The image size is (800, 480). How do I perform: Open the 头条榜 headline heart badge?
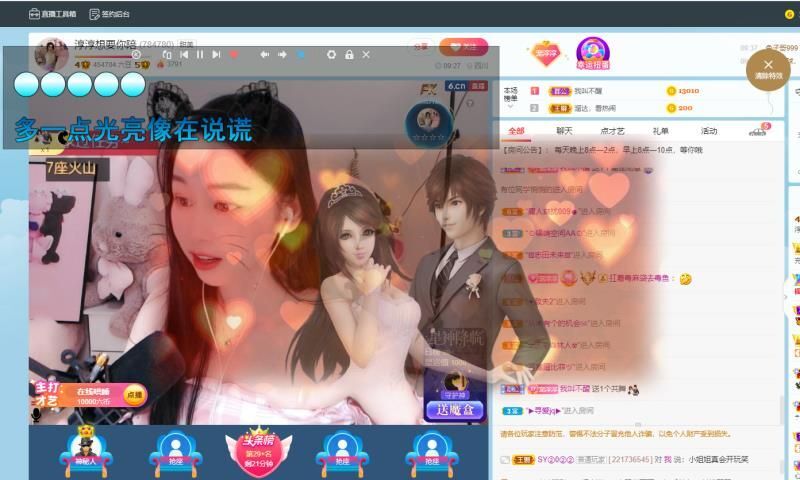pos(259,450)
